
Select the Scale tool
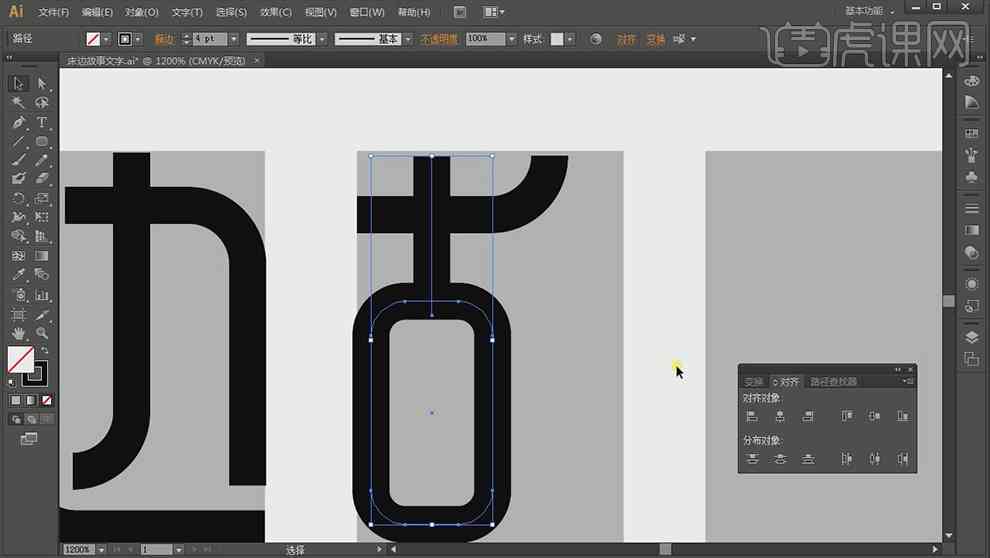(x=42, y=198)
